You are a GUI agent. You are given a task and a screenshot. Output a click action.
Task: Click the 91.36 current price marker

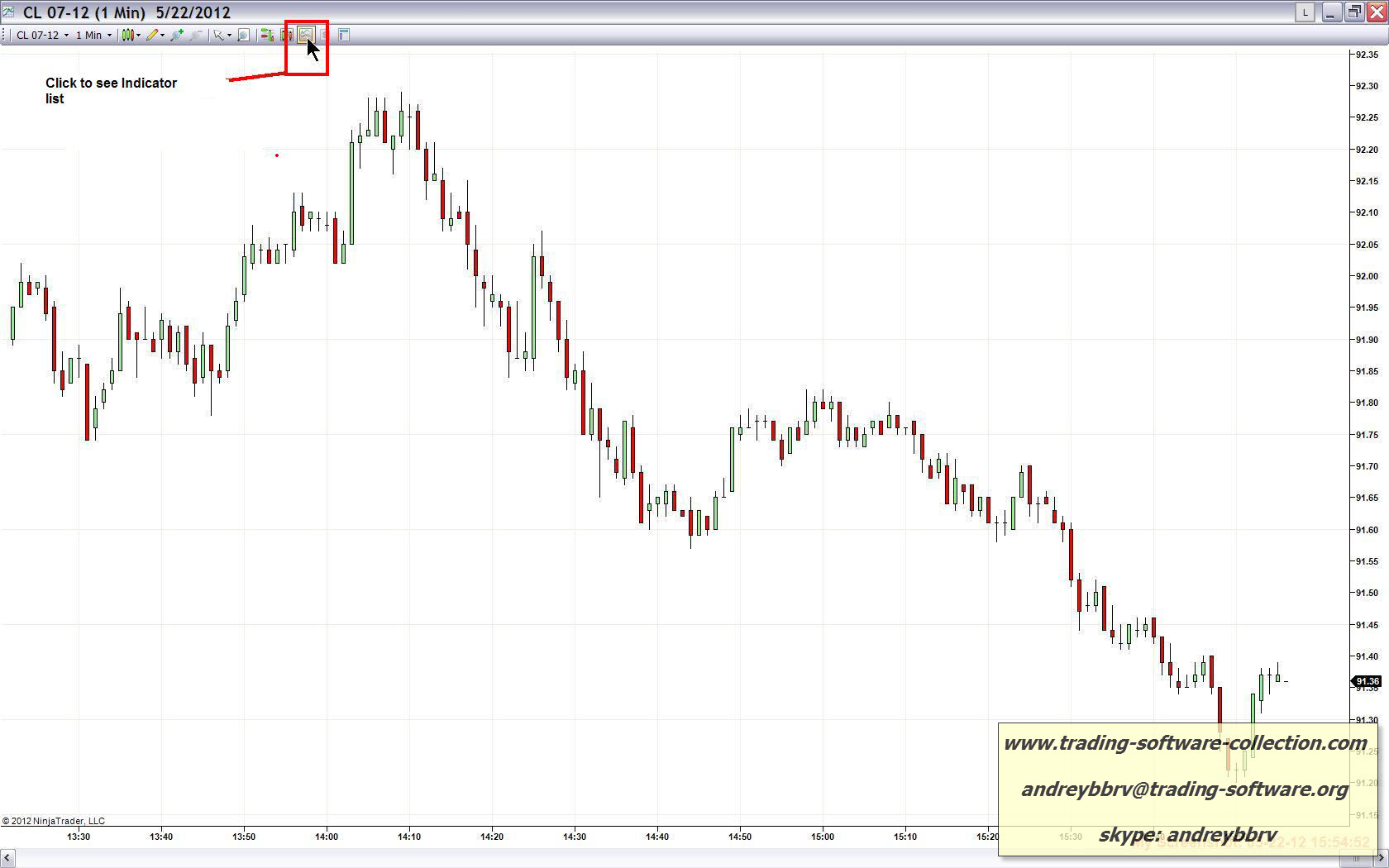tap(1367, 681)
